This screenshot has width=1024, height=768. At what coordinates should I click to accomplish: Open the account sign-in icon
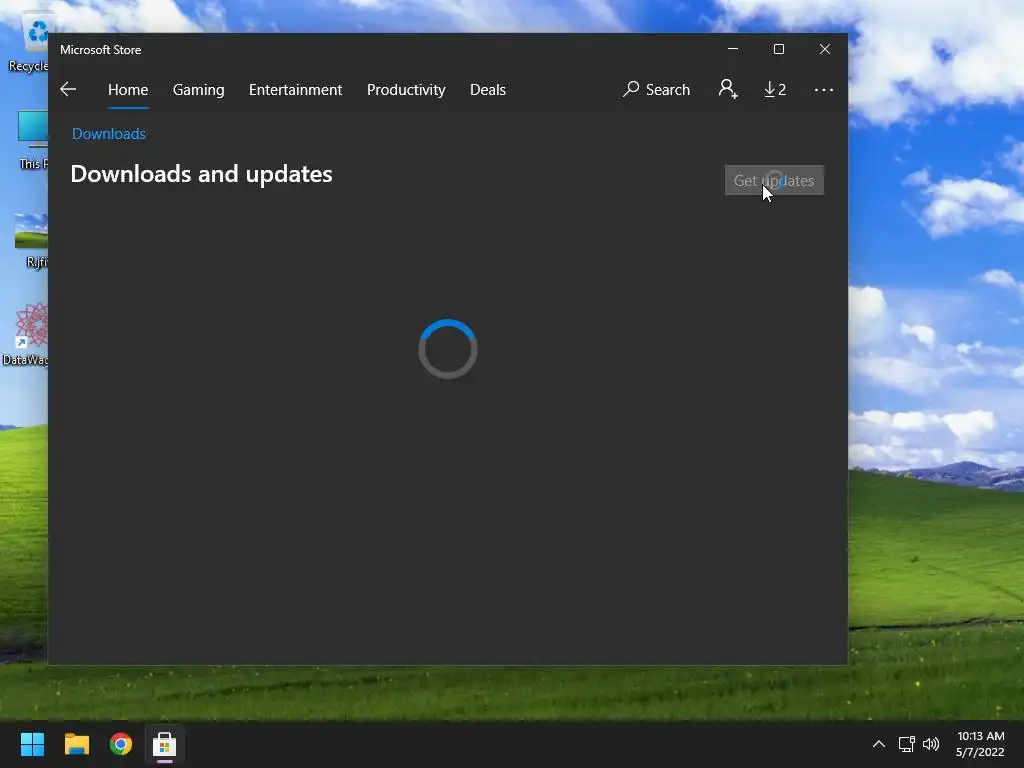(728, 89)
